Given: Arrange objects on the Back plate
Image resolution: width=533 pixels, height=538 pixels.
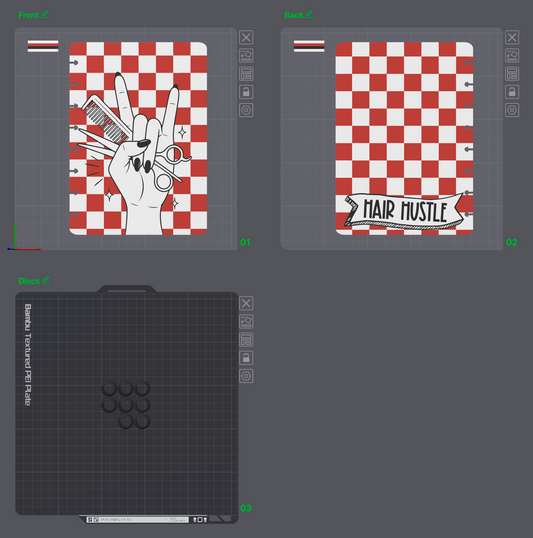Looking at the screenshot, I should click(512, 74).
